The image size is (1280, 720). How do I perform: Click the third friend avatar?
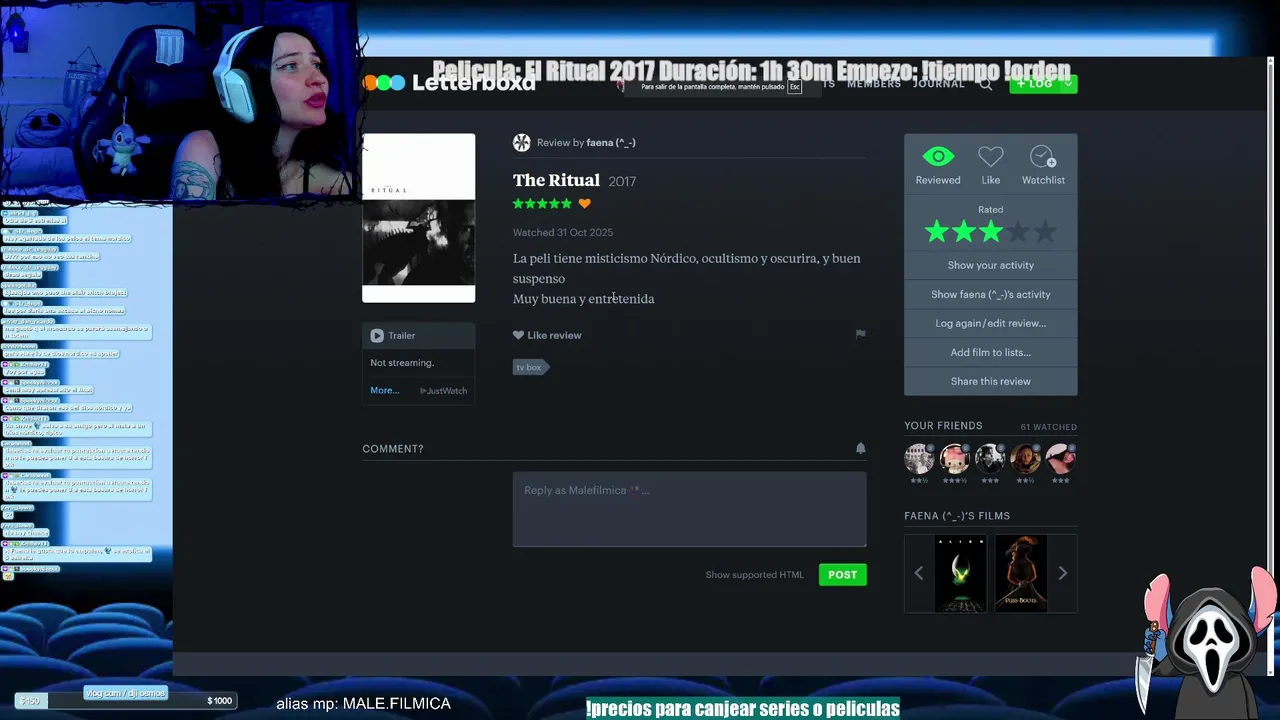click(x=990, y=459)
